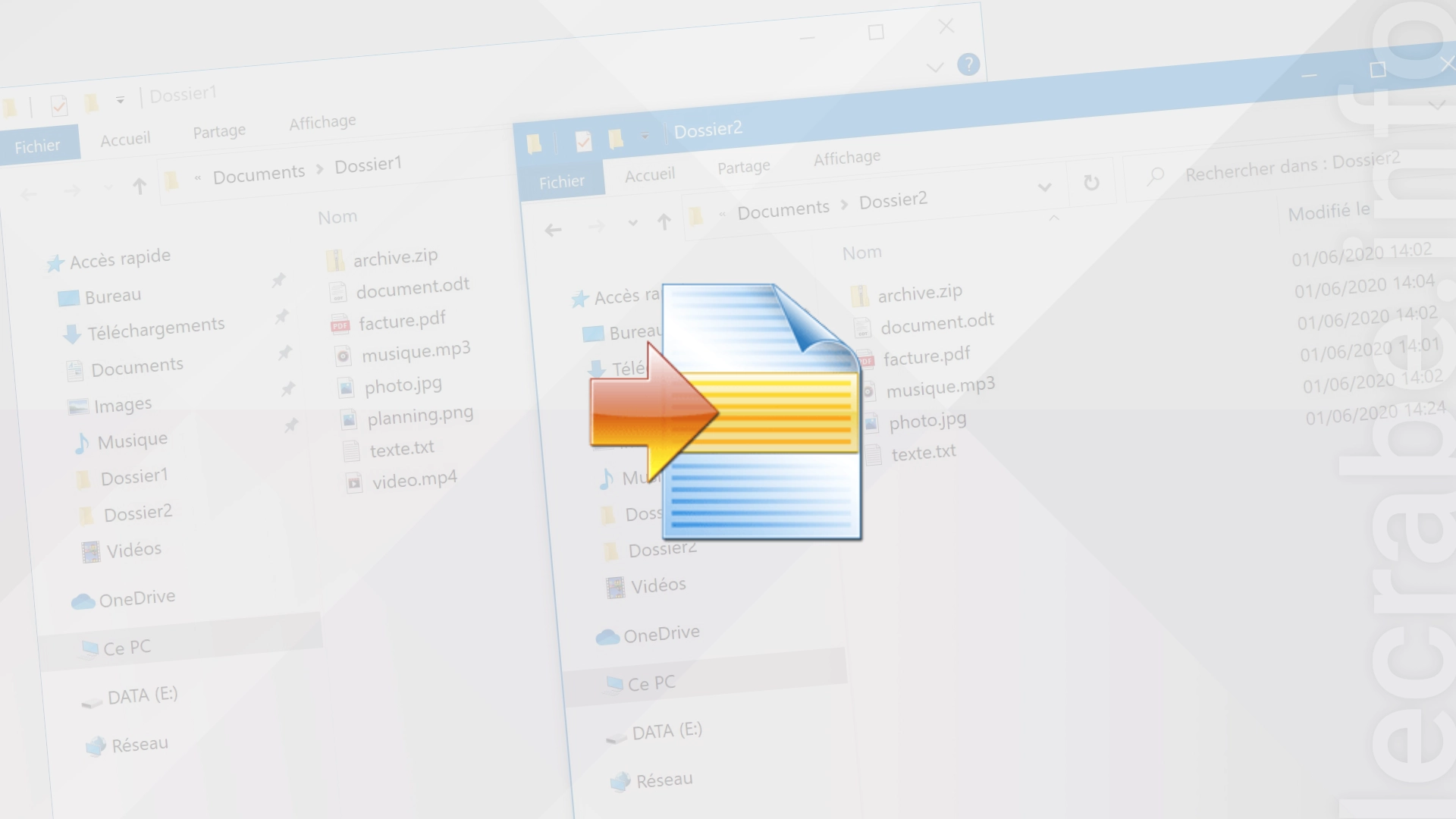
Task: Switch to Partage tab in Dossier1 window
Action: coord(219,132)
